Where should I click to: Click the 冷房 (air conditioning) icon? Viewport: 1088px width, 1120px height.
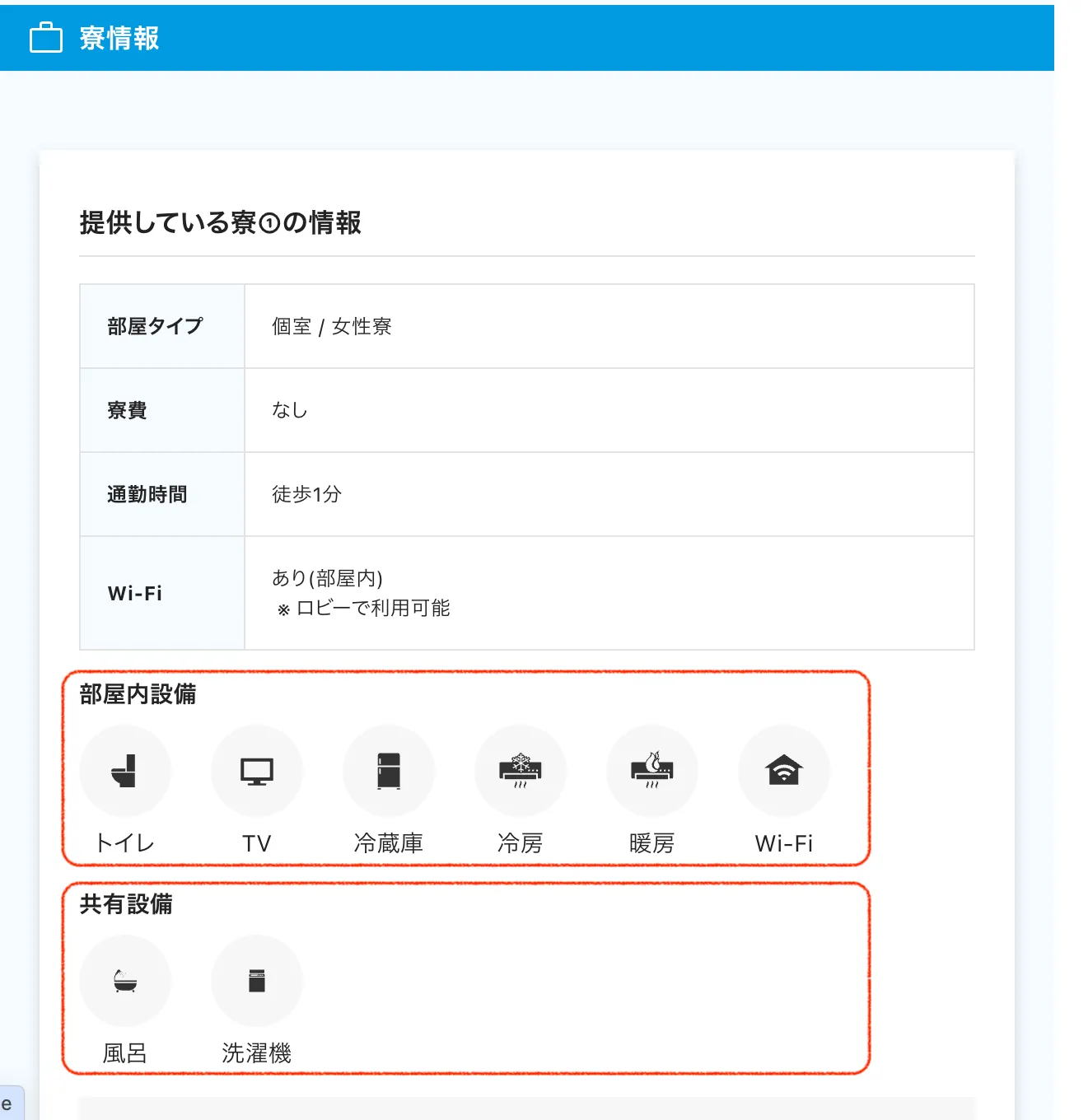coord(521,770)
